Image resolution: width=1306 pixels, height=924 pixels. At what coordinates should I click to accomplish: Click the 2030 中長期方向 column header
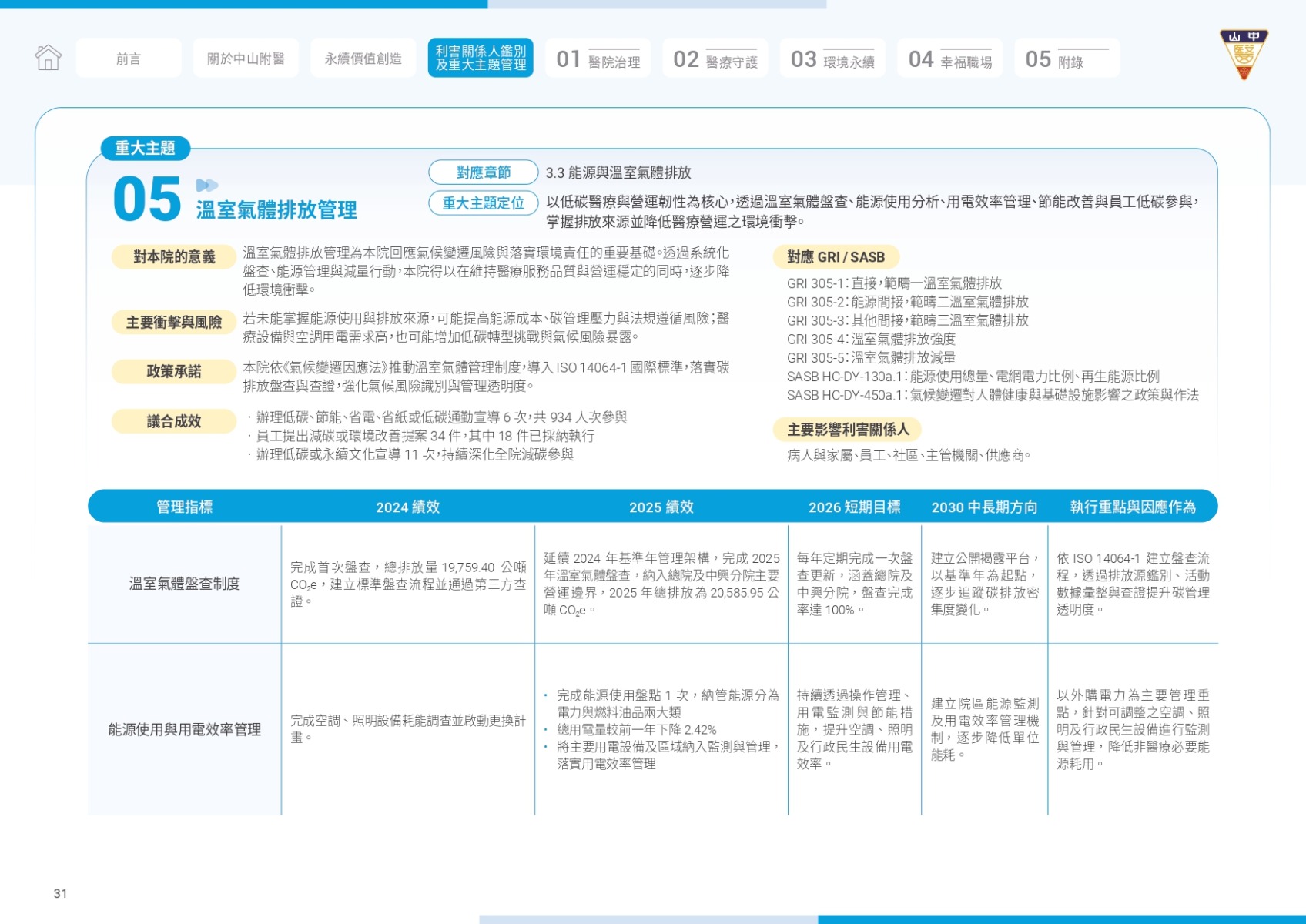[x=985, y=507]
